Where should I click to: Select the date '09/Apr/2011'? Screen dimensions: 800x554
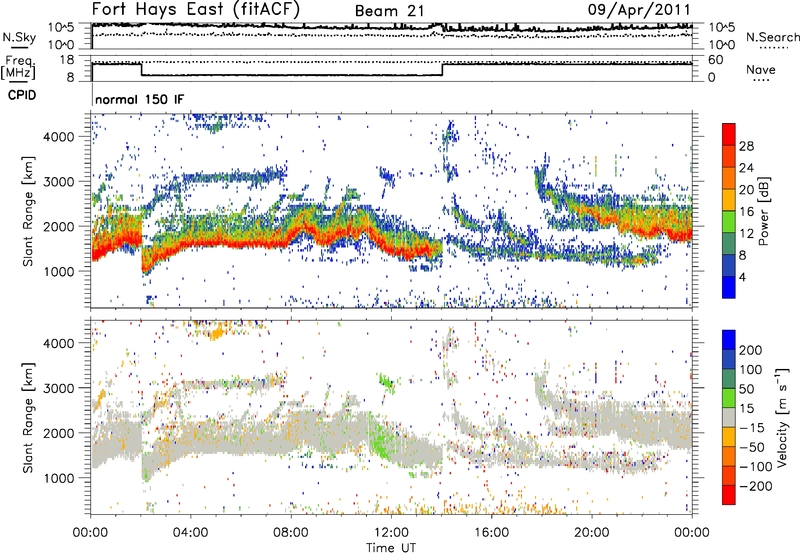639,9
